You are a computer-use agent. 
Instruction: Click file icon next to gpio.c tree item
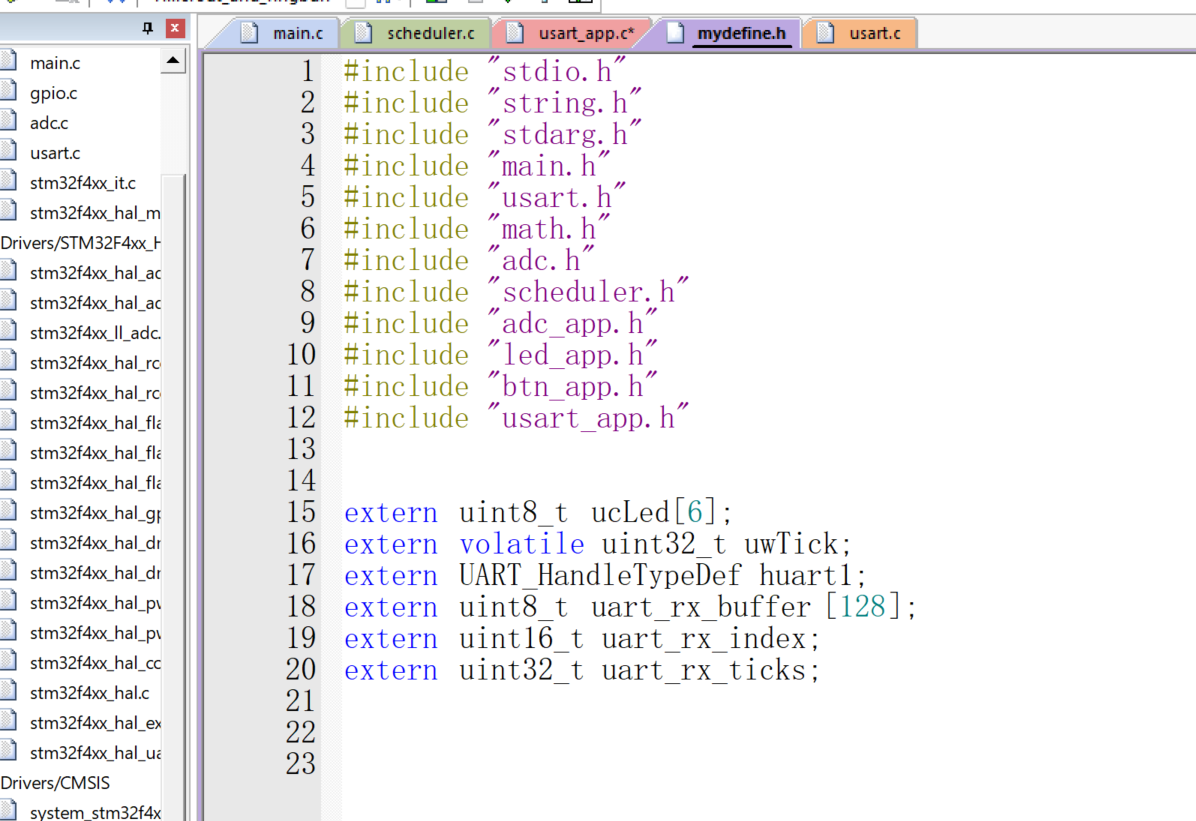[x=8, y=91]
